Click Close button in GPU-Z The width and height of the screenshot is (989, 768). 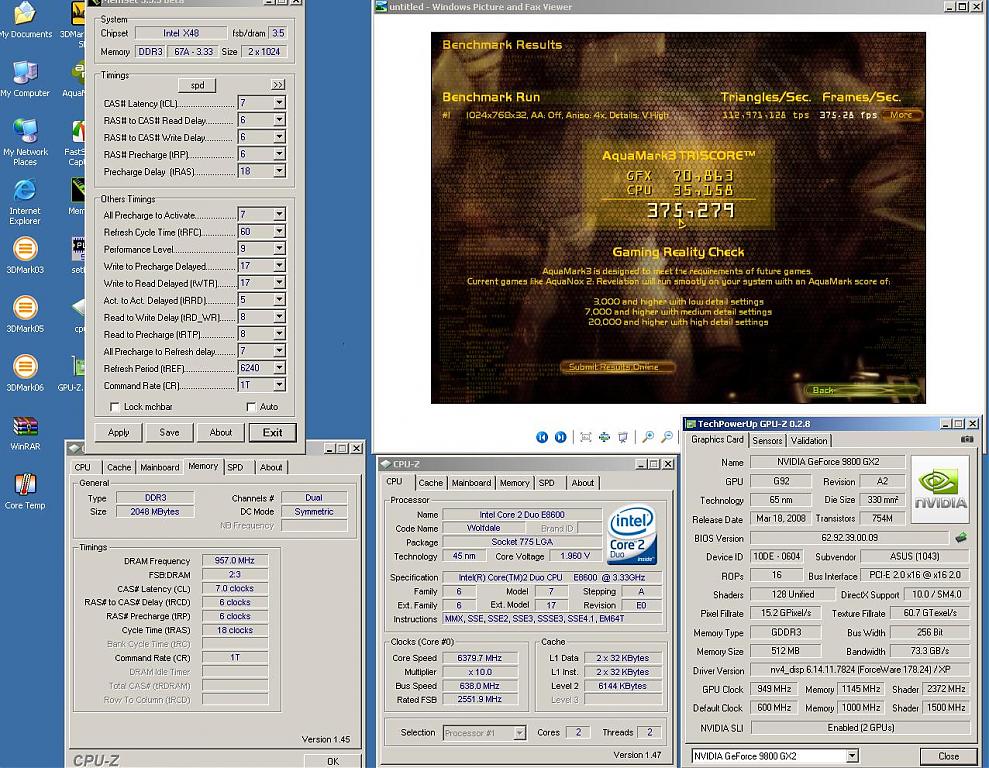[948, 756]
